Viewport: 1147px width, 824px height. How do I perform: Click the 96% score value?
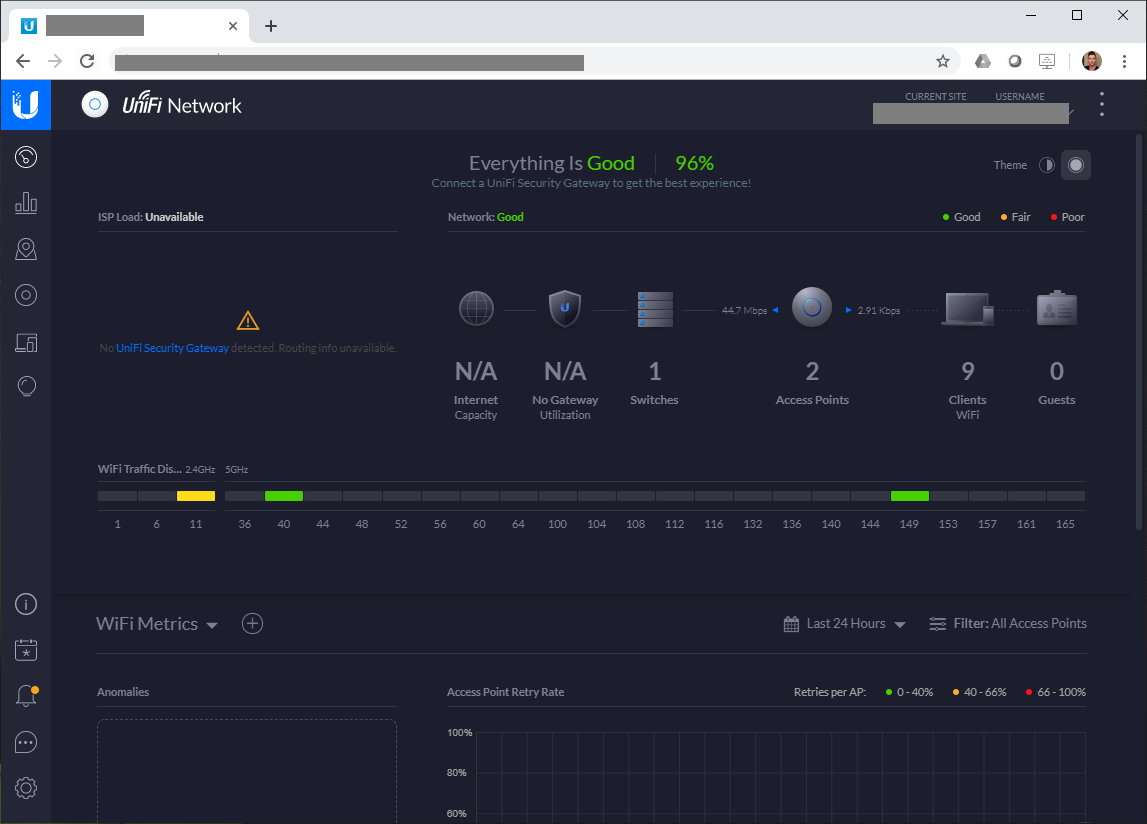point(694,163)
